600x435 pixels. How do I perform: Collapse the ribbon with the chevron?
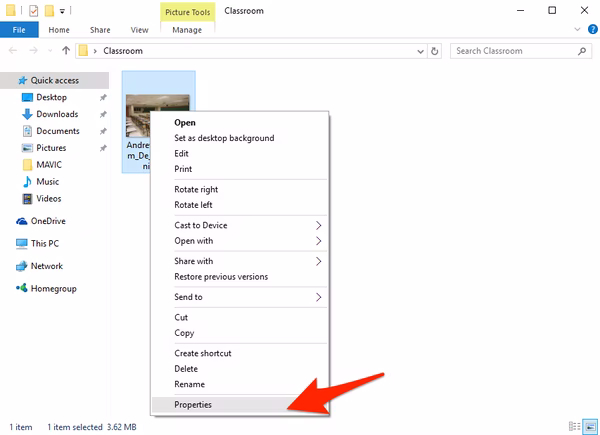point(575,30)
